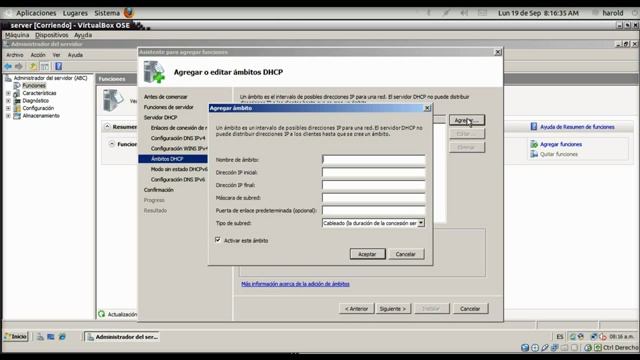Viewport: 640px width, 360px height.
Task: Click the Máscara de subred input field
Action: click(x=373, y=198)
